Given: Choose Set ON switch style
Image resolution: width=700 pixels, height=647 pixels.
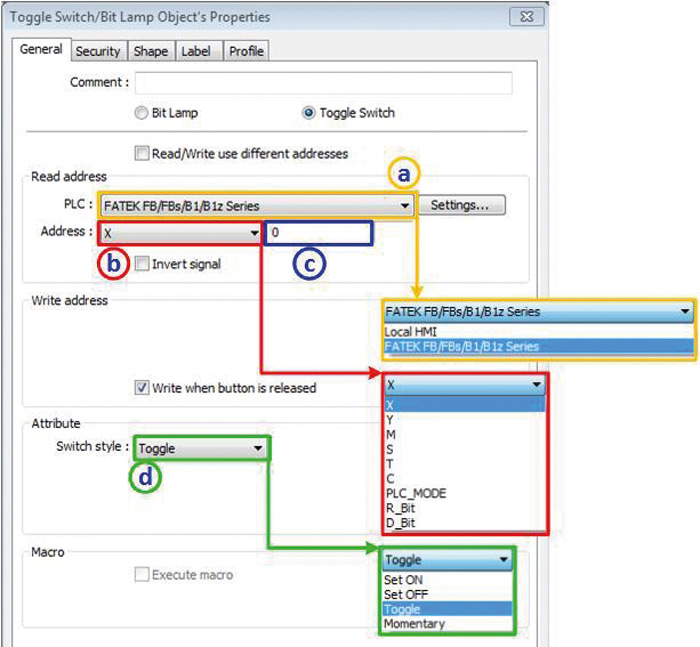Looking at the screenshot, I should [447, 580].
